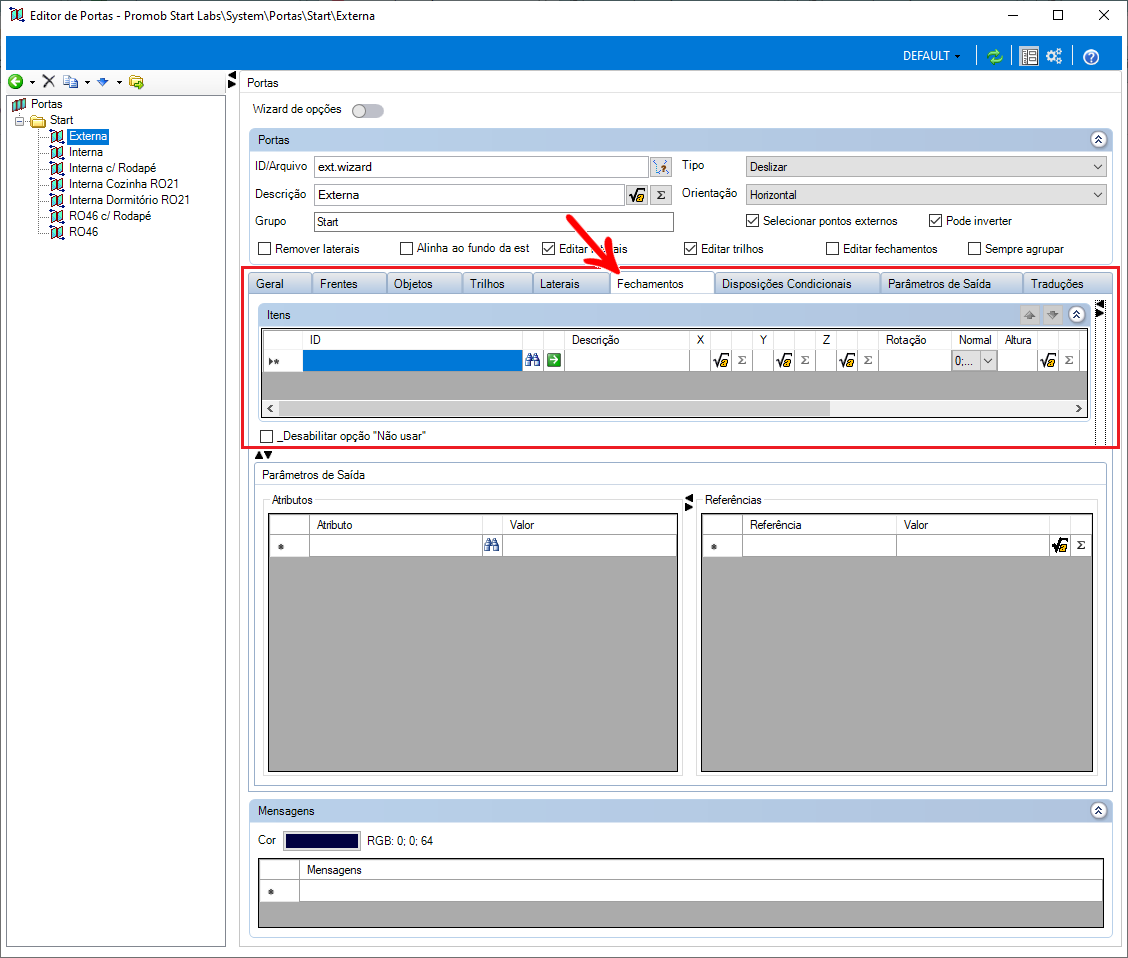The width and height of the screenshot is (1128, 958).
Task: Open formula icon for Altura column
Action: point(1048,361)
